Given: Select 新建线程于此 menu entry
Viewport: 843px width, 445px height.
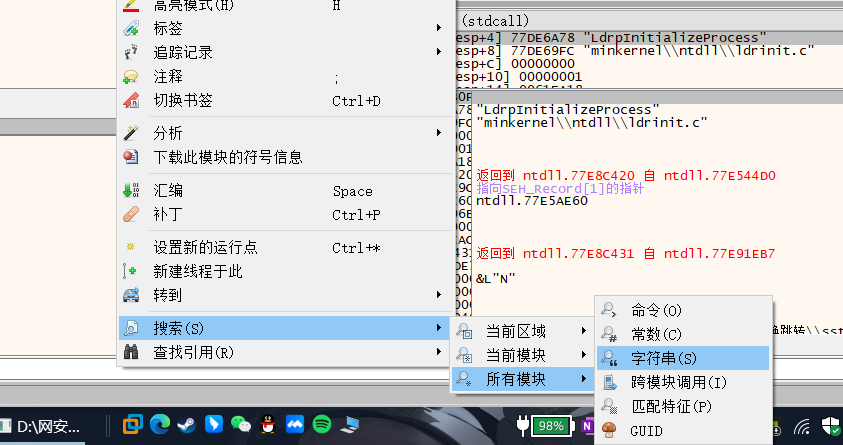Looking at the screenshot, I should click(285, 271).
